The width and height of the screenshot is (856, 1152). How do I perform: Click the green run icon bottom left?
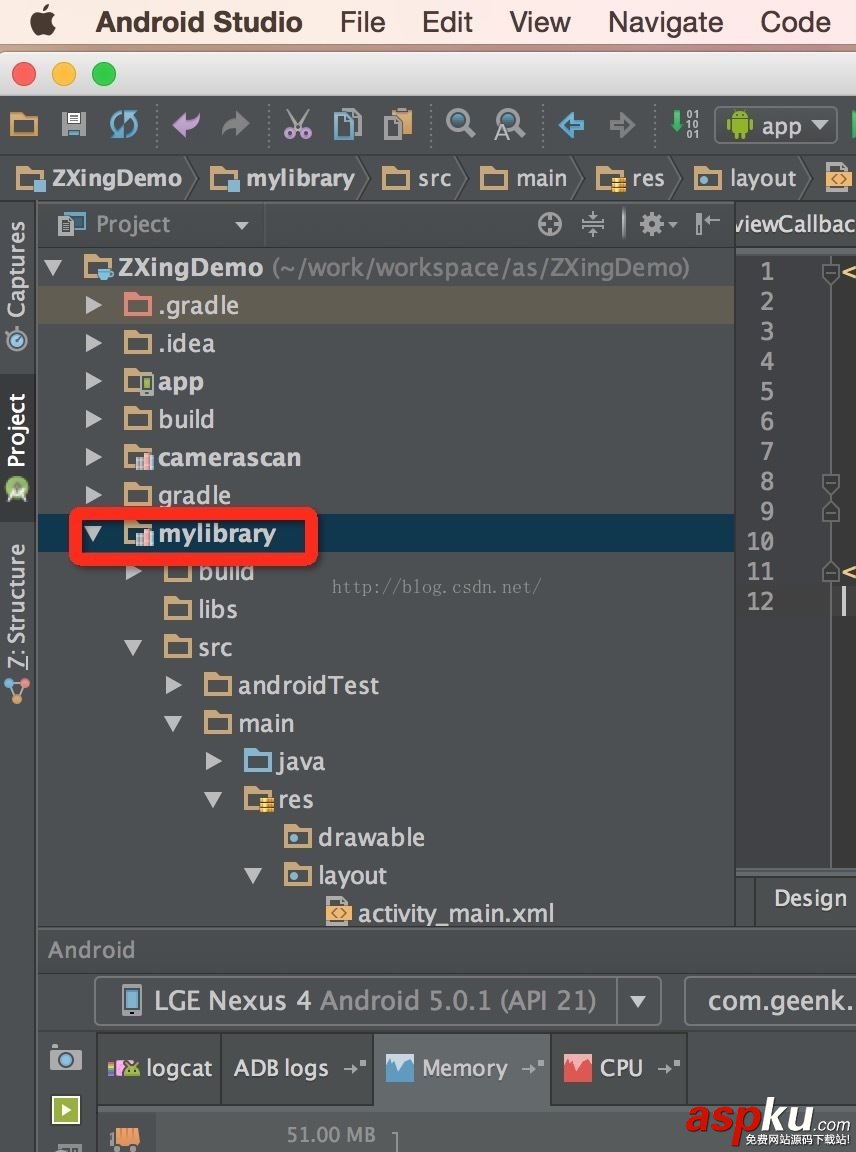[x=65, y=1110]
